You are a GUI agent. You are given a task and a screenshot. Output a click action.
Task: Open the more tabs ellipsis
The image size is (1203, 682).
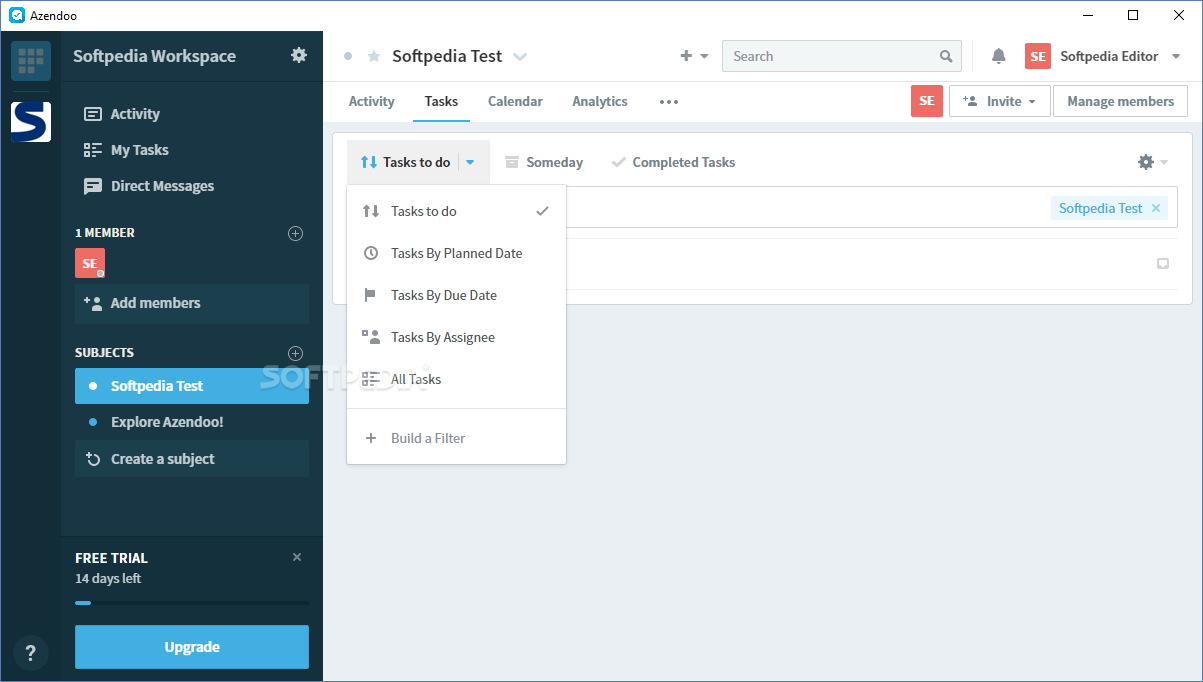[669, 102]
